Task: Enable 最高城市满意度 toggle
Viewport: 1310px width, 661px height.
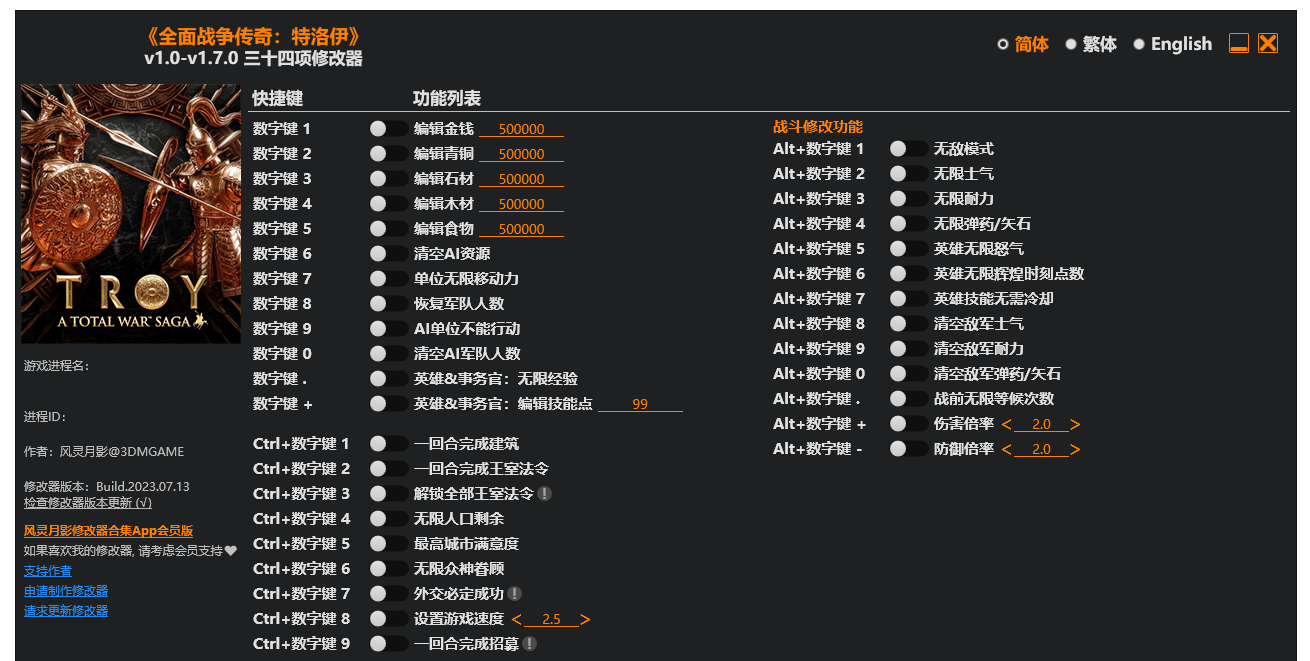Action: [388, 544]
